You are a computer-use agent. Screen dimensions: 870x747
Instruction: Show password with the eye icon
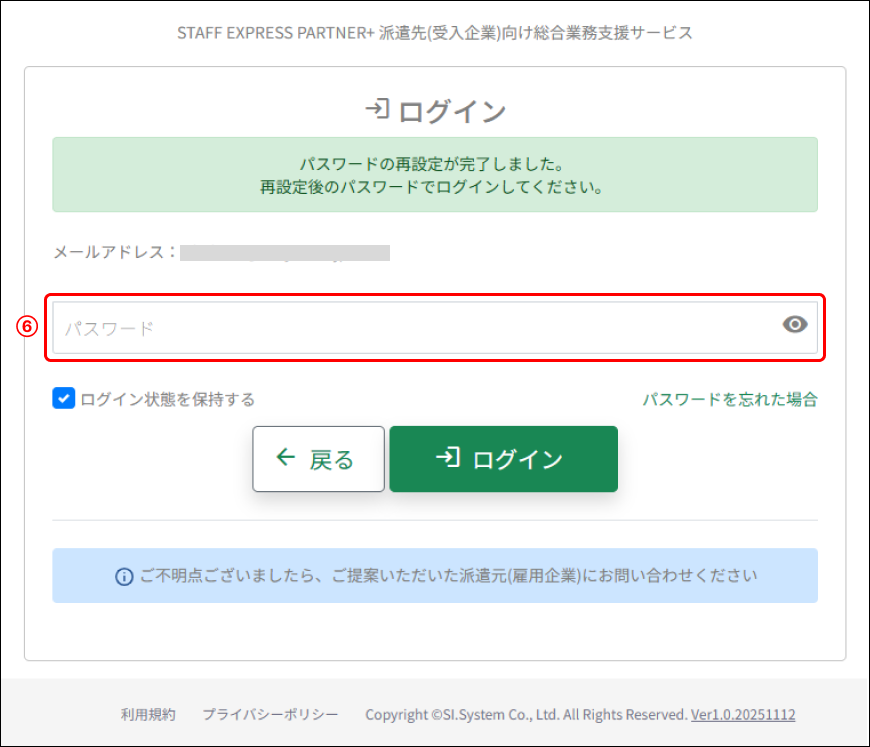click(x=795, y=324)
